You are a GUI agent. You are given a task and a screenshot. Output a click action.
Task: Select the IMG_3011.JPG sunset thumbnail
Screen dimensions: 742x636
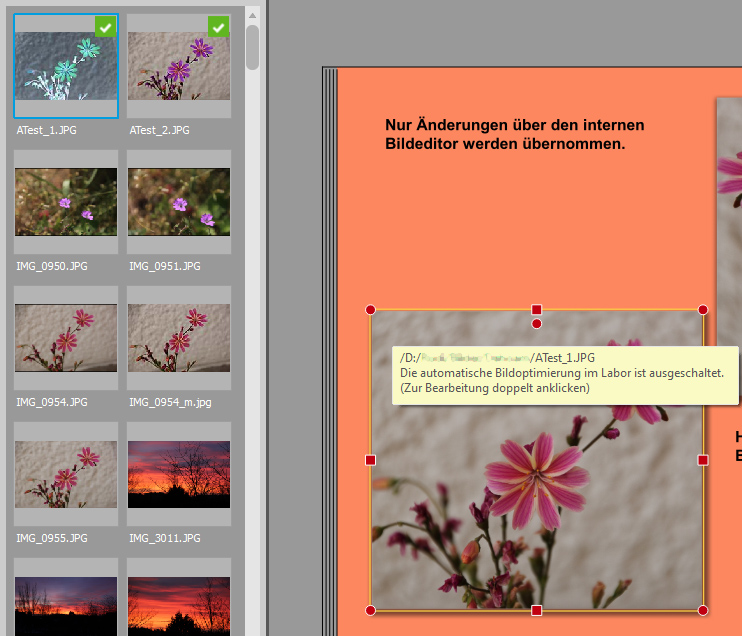[x=179, y=474]
